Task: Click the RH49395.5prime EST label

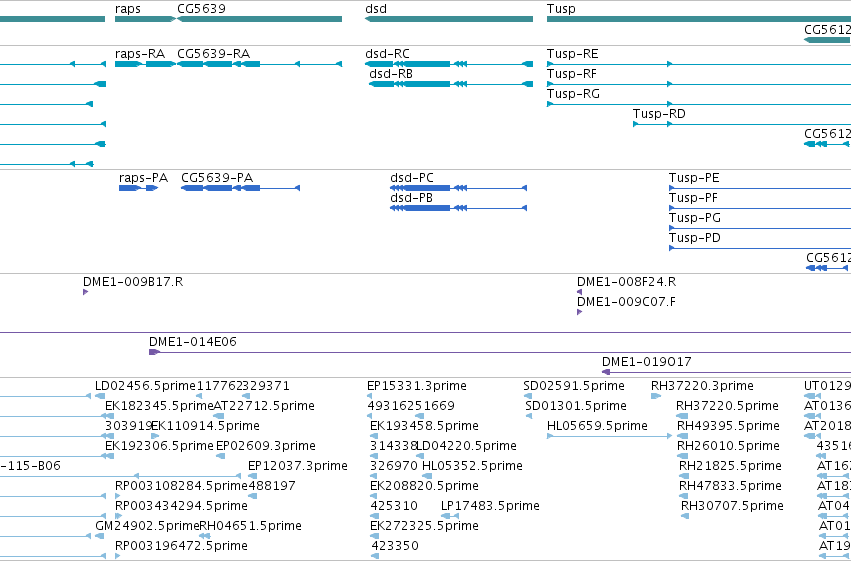Action: coord(728,426)
